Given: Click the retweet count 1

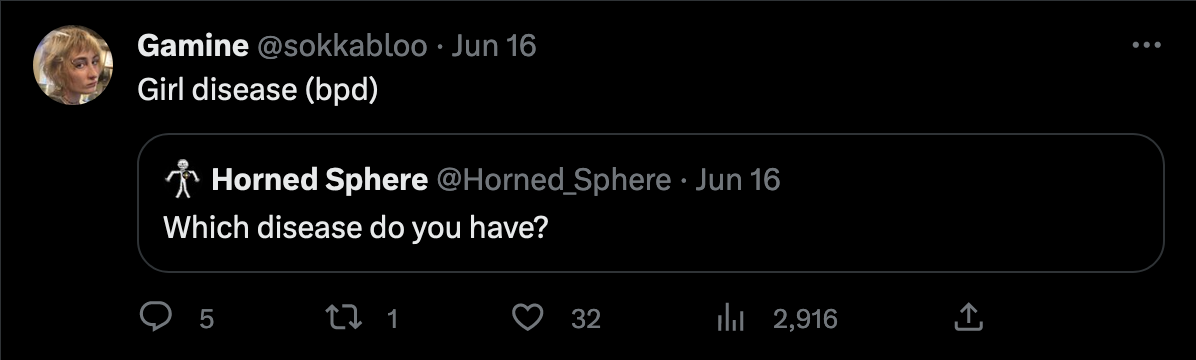Looking at the screenshot, I should point(392,319).
